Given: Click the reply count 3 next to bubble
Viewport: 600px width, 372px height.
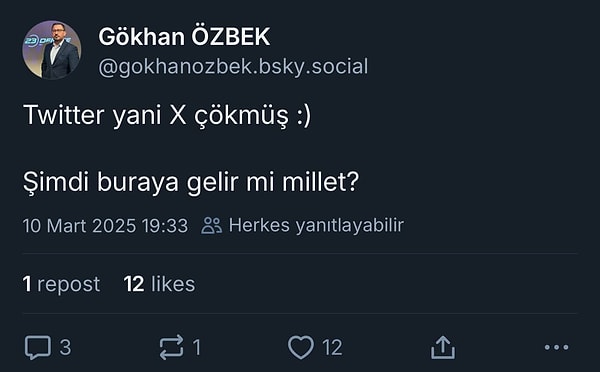Looking at the screenshot, I should pyautogui.click(x=65, y=348).
